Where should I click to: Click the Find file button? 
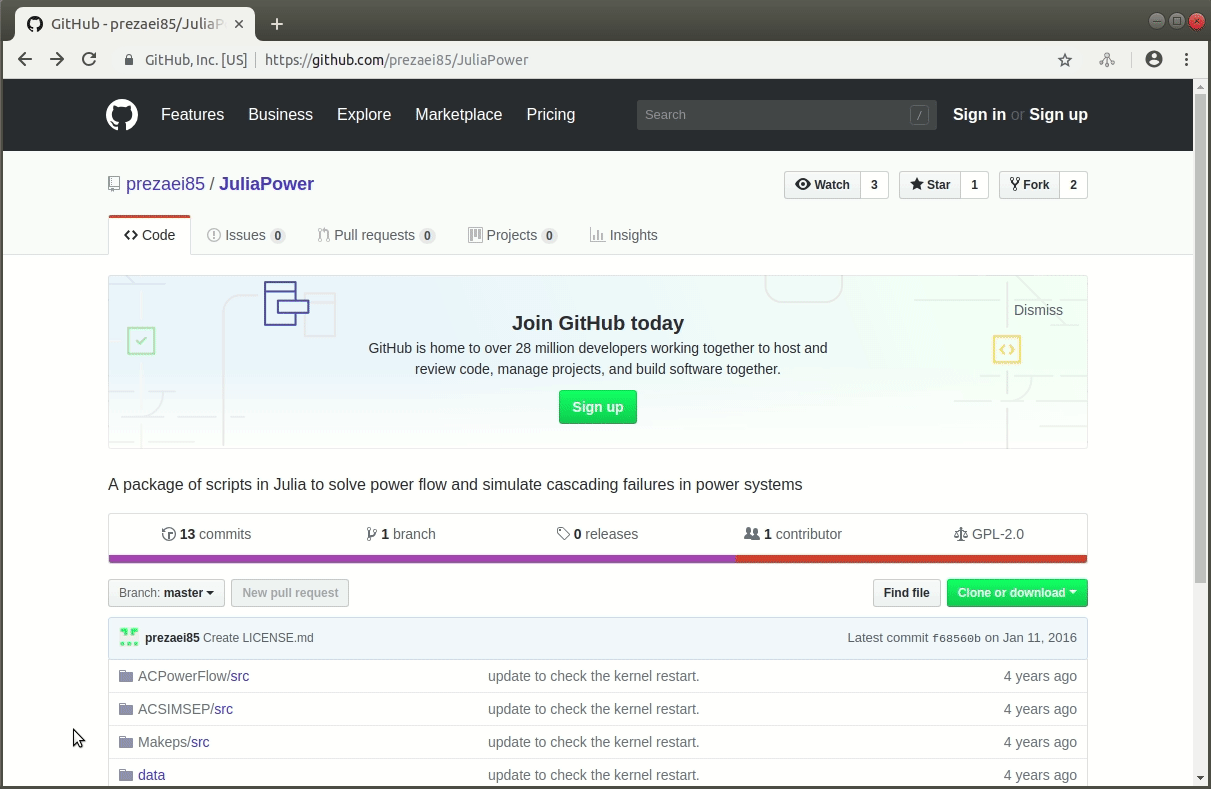pos(907,593)
